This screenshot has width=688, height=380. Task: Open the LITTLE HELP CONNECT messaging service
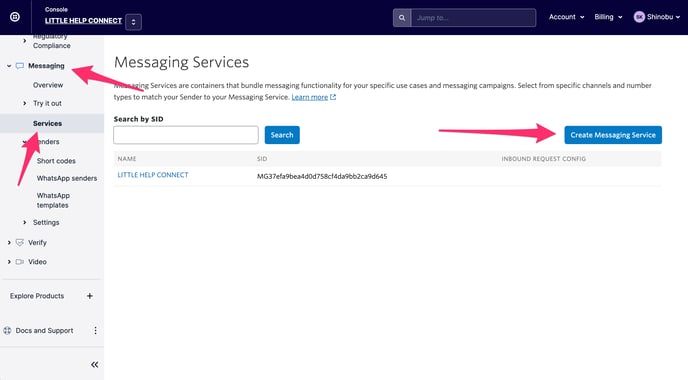pos(153,175)
